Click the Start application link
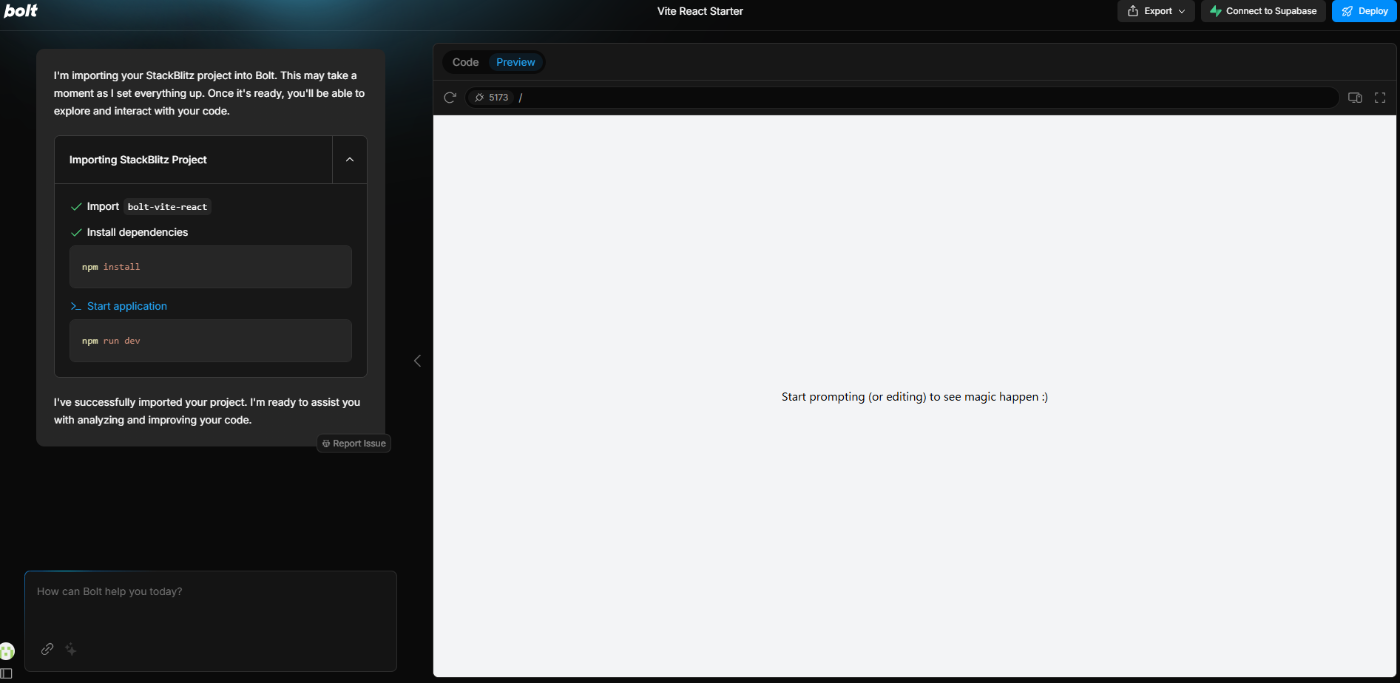 click(127, 306)
